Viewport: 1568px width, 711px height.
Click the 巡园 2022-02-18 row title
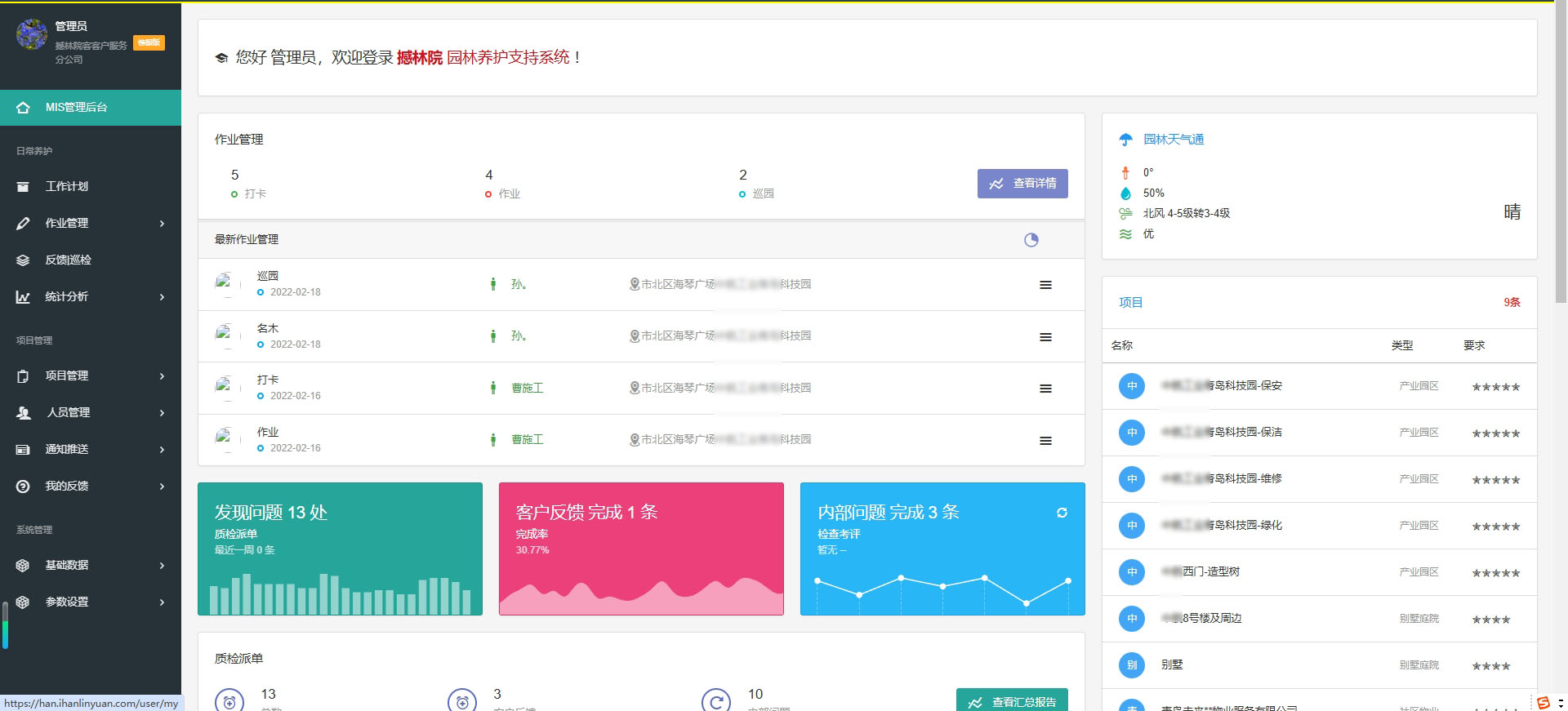pyautogui.click(x=268, y=276)
